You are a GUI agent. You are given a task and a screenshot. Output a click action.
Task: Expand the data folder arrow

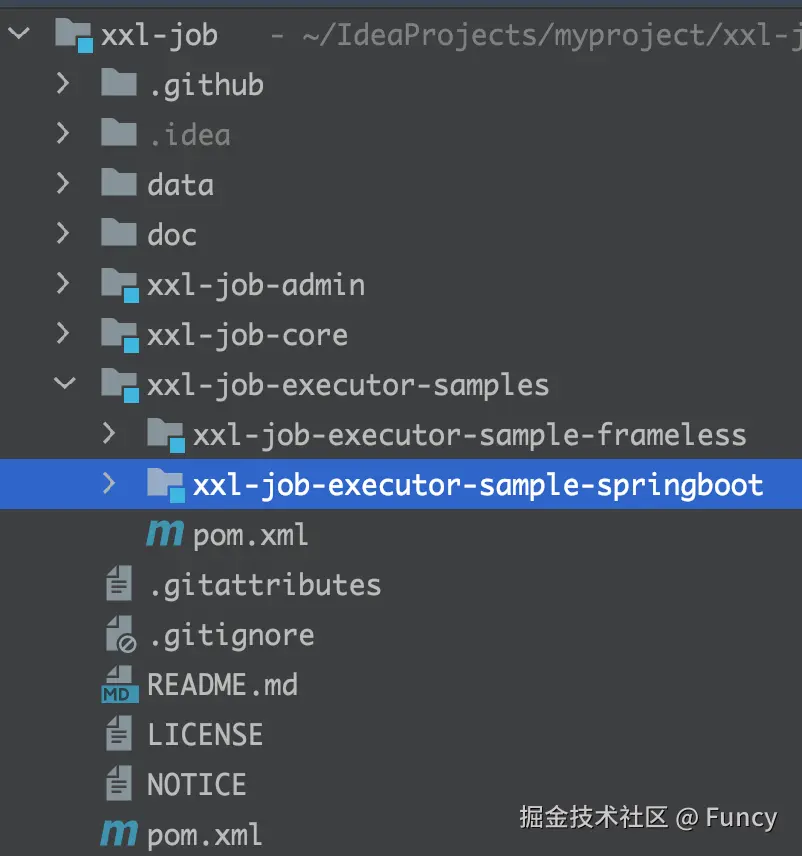point(63,184)
